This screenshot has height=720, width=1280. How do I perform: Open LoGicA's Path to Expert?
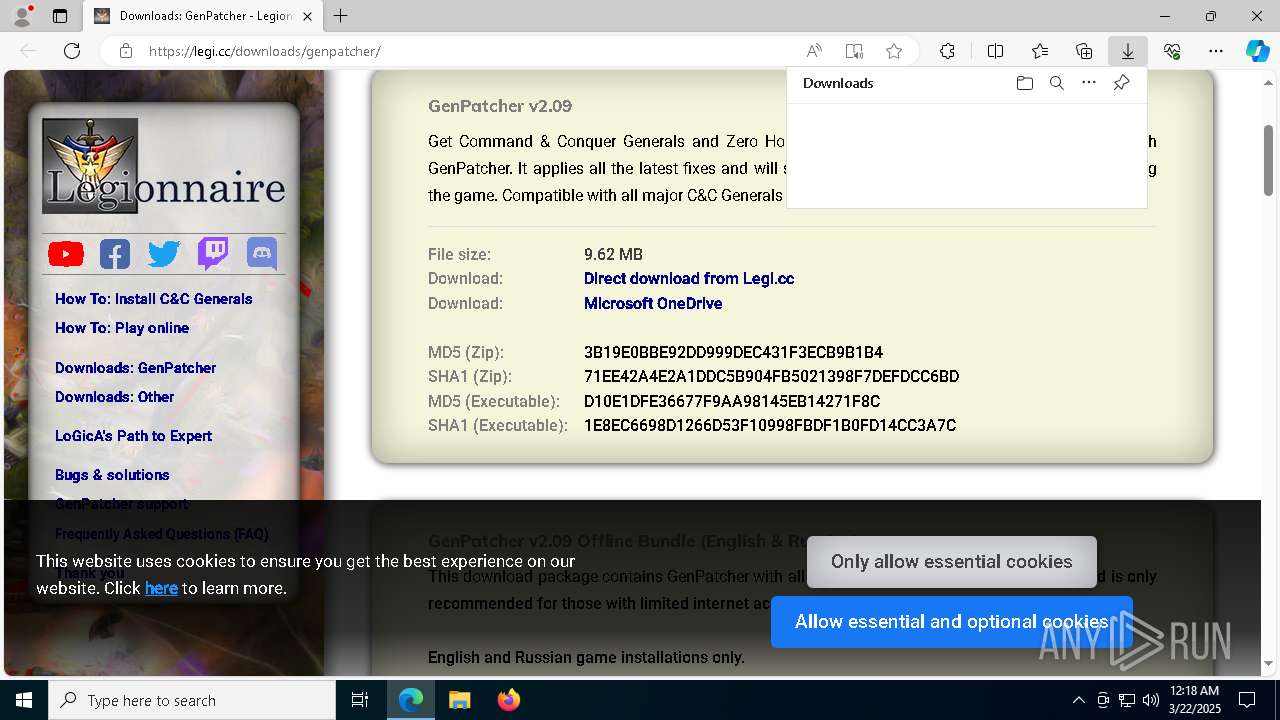[x=133, y=436]
